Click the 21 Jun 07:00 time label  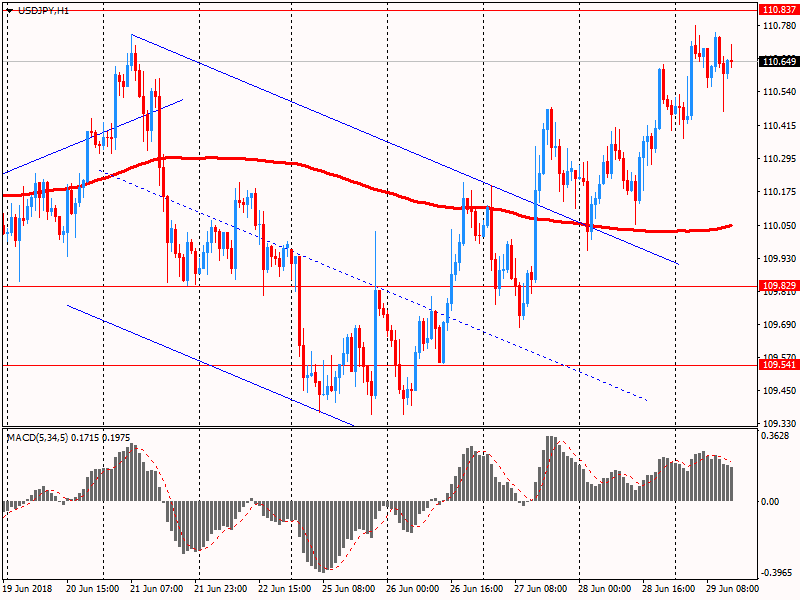pyautogui.click(x=157, y=588)
